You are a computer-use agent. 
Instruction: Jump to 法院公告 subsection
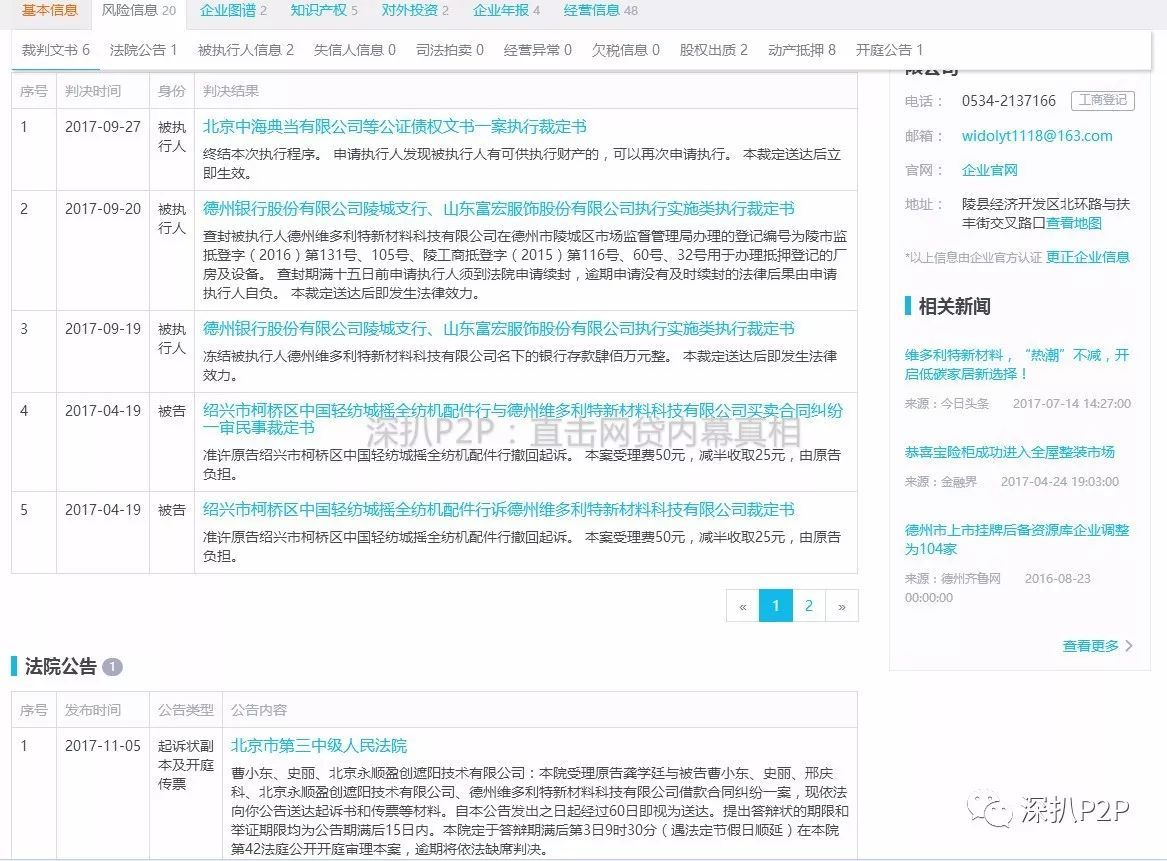[143, 50]
